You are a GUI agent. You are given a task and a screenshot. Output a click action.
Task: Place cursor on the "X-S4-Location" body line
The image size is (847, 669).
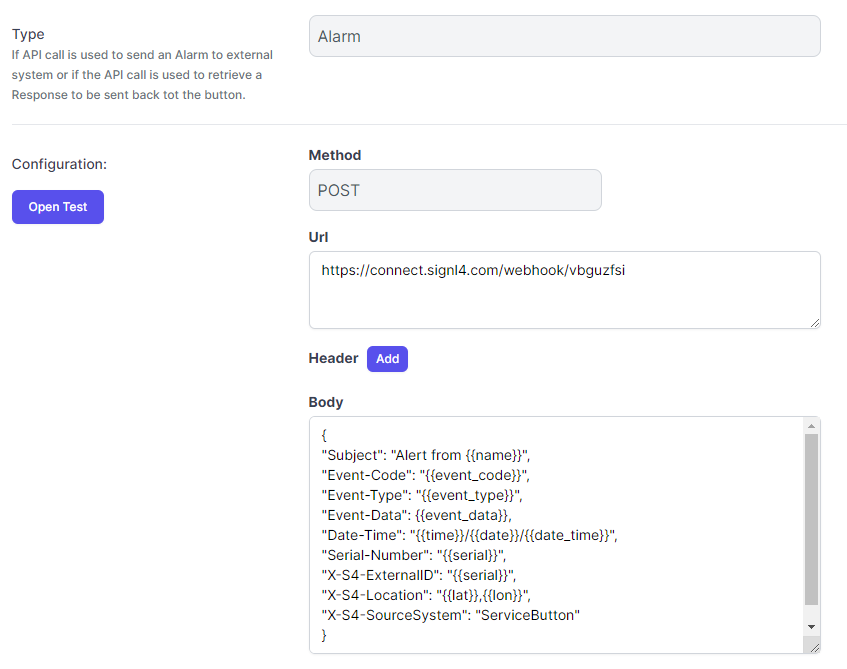click(426, 596)
